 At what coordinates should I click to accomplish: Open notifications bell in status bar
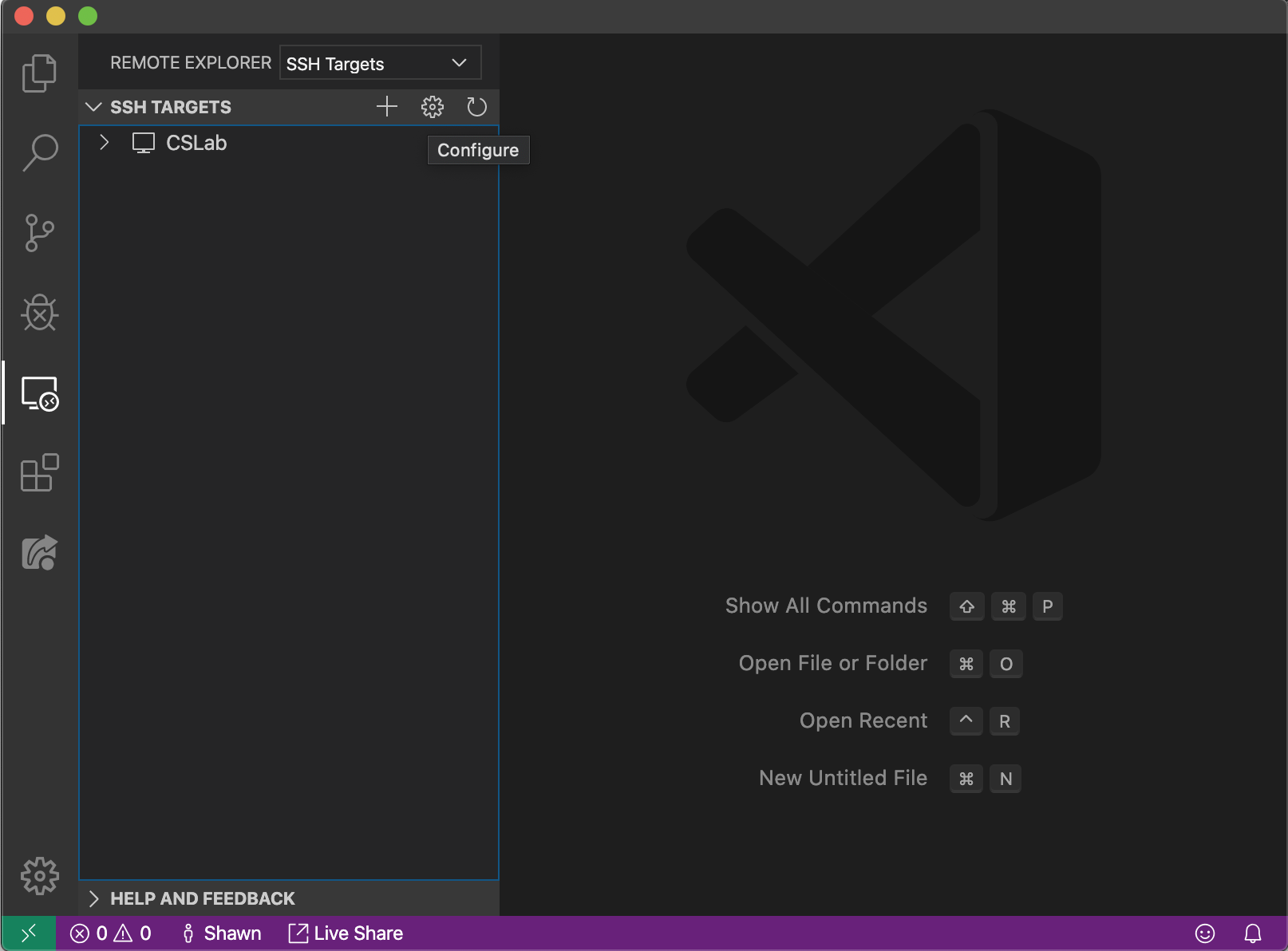1253,933
